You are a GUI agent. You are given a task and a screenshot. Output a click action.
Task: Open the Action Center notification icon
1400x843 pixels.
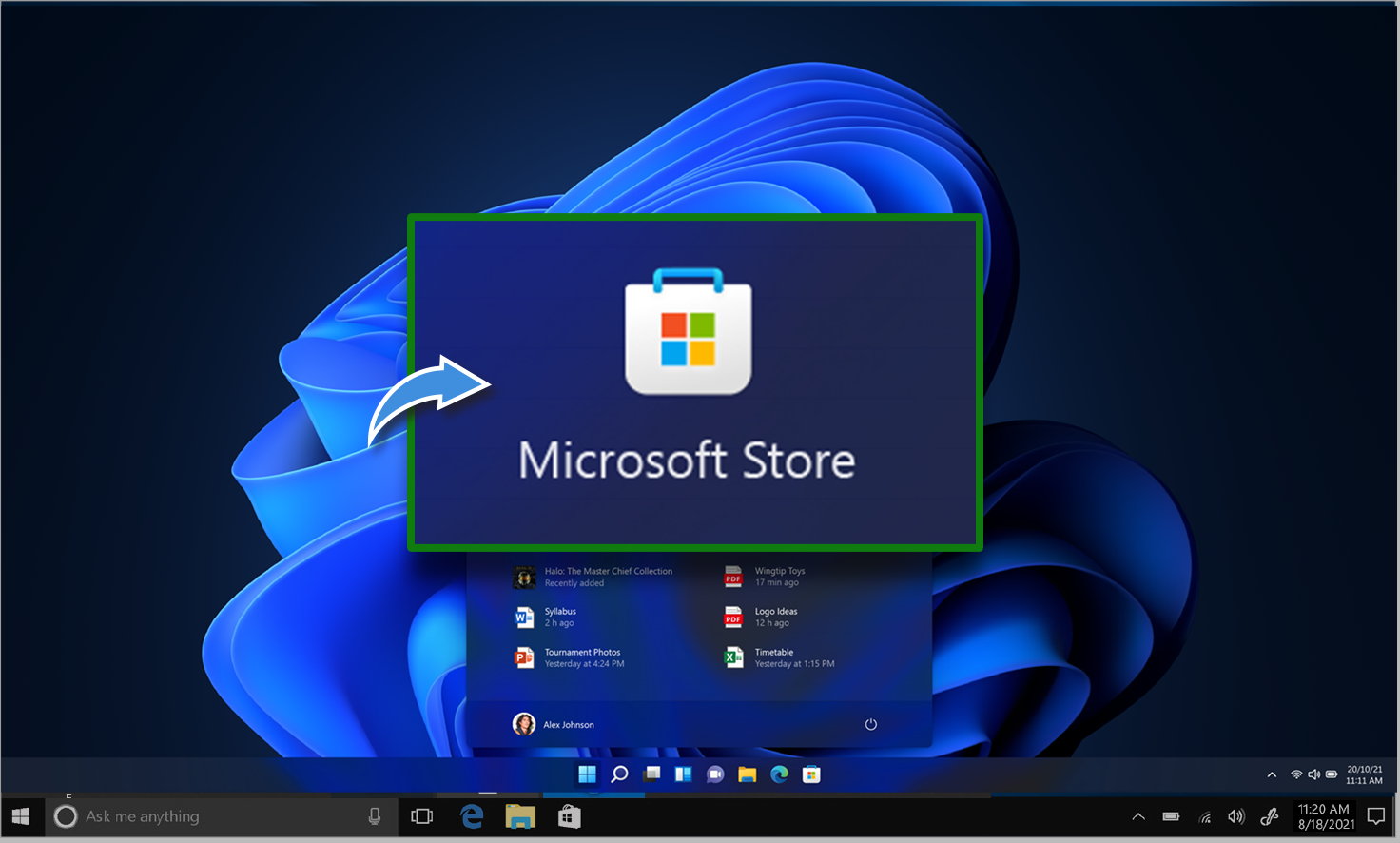coord(1376,816)
